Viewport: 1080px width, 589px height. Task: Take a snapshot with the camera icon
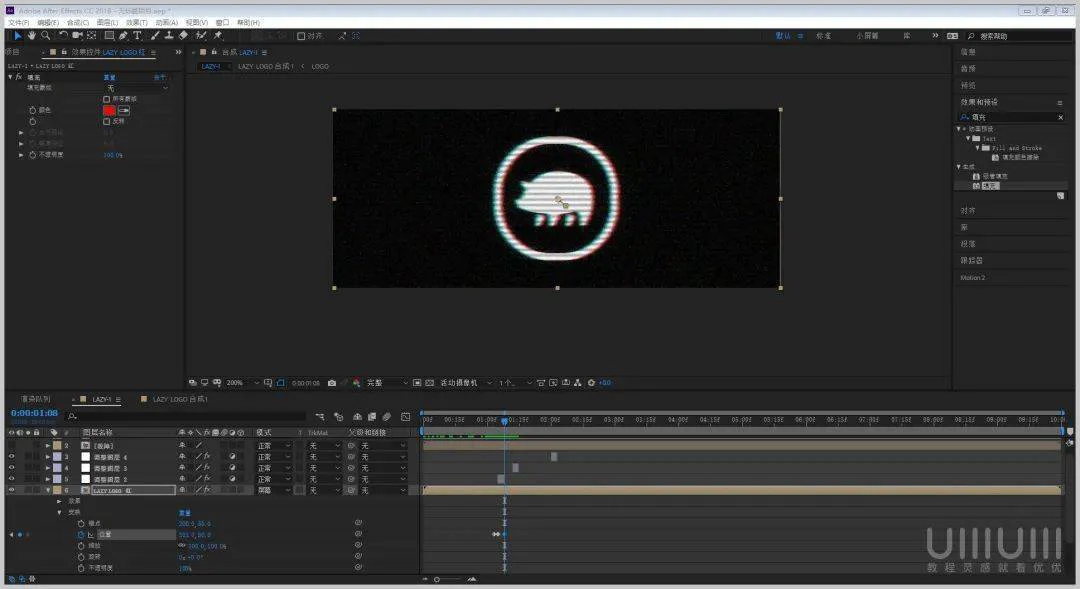tap(332, 383)
